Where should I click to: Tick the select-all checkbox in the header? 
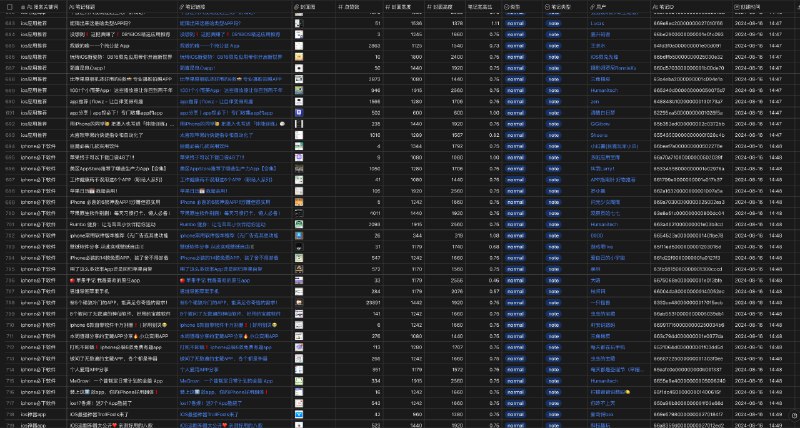(10, 7)
